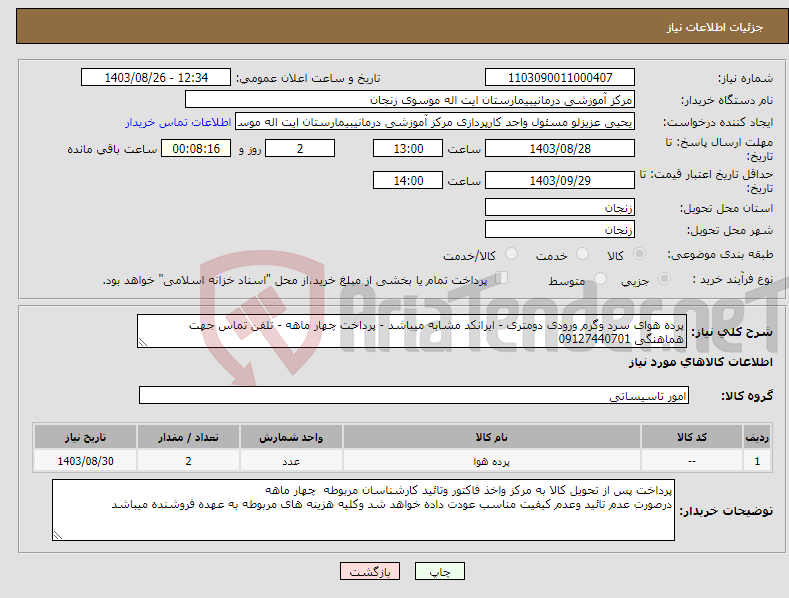Click the شرح کلی نیاز label
The width and height of the screenshot is (789, 598).
732,332
